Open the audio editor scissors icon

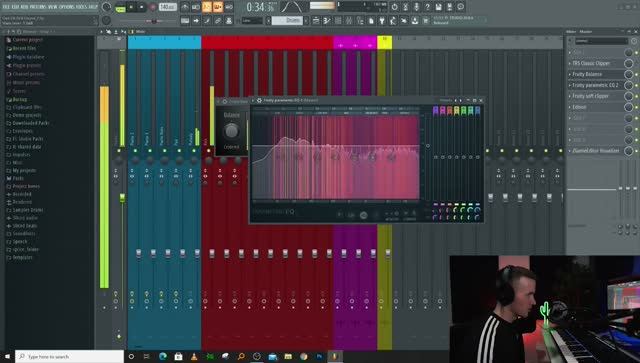[405, 7]
